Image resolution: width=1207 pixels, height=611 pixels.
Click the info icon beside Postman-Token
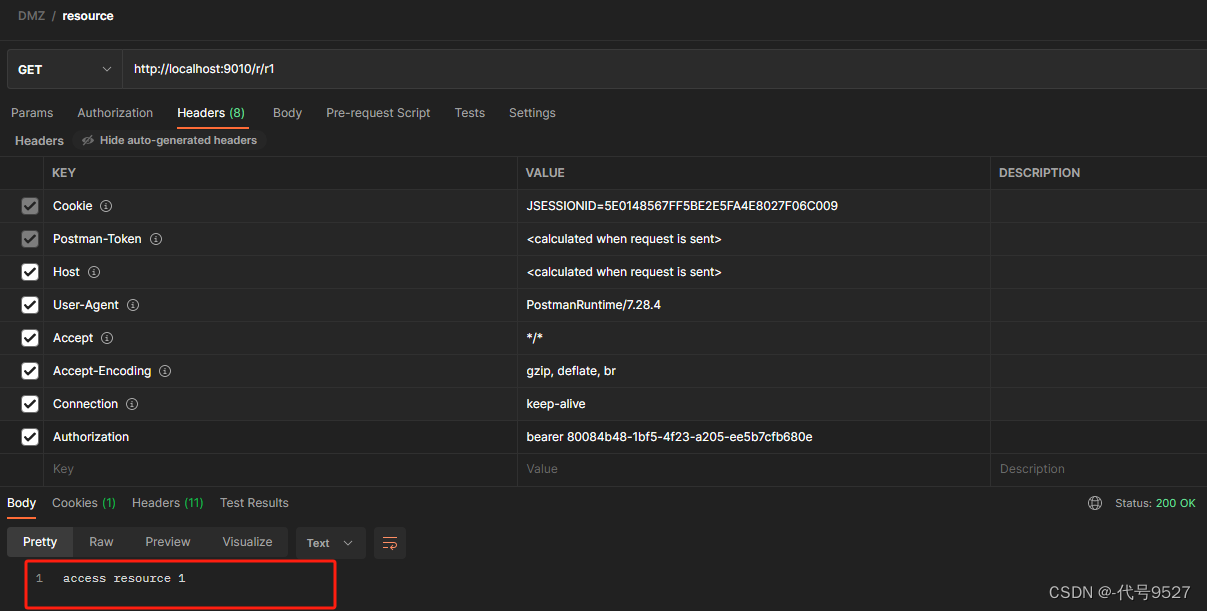tap(156, 239)
